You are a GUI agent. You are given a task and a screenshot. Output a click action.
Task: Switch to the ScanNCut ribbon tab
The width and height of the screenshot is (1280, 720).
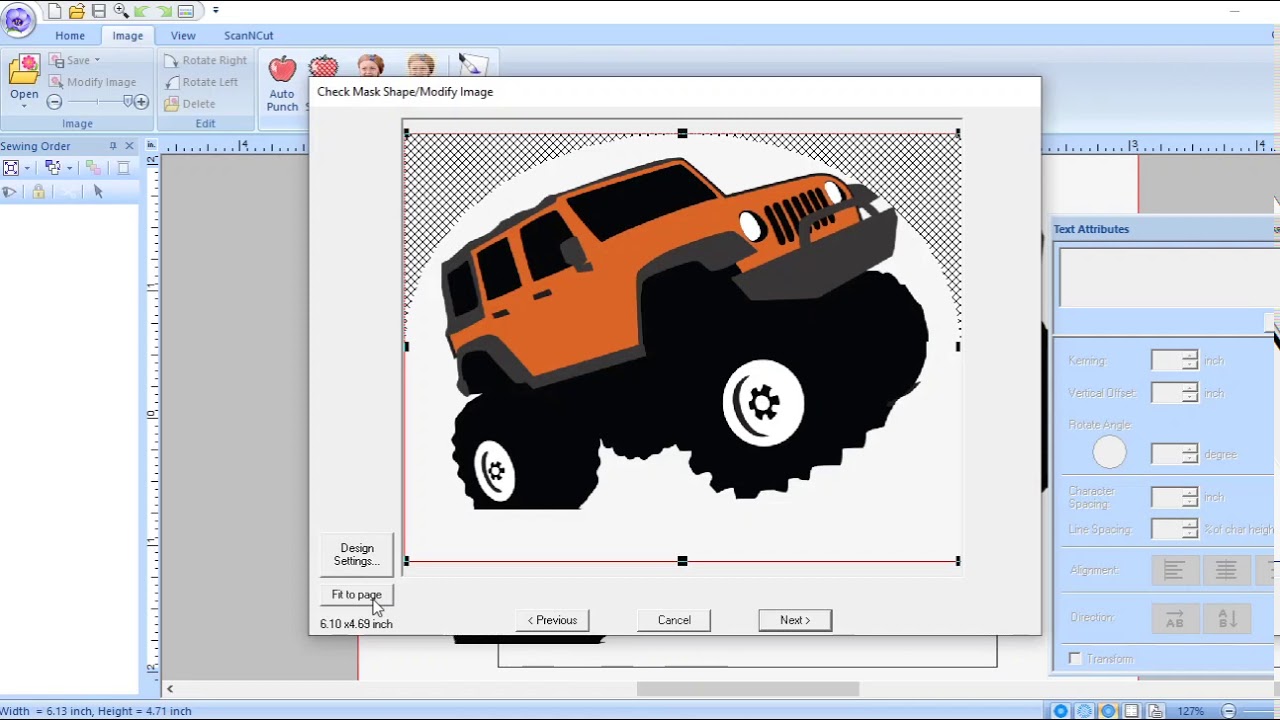248,35
